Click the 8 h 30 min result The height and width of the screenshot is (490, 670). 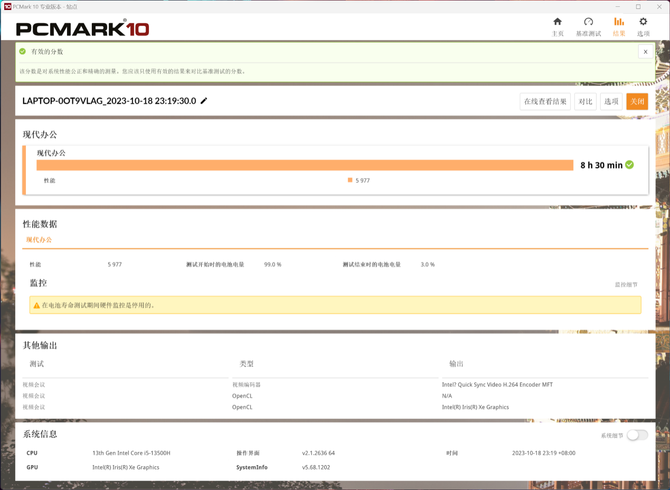[x=601, y=165]
